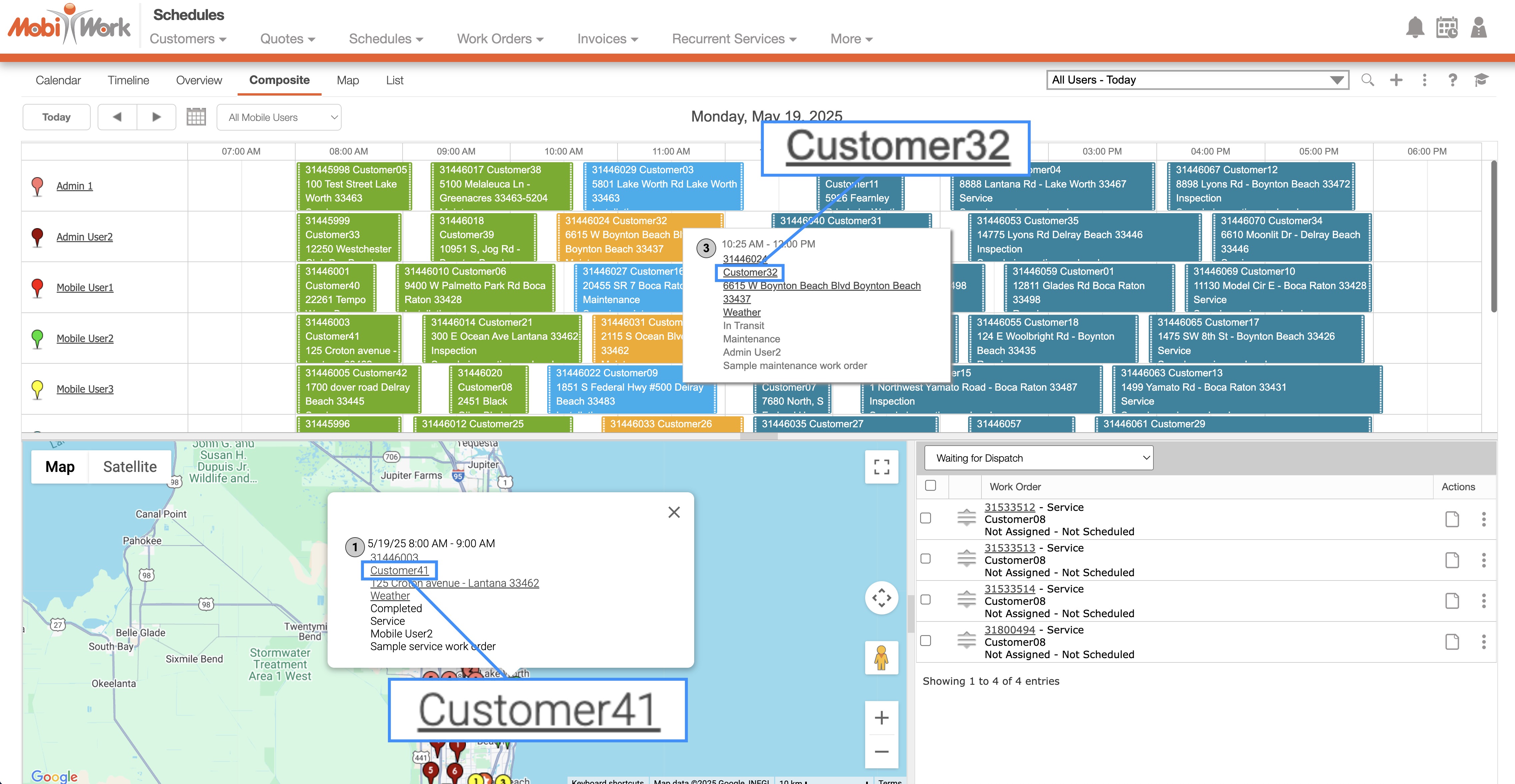Open the calendar clock icon in header
Image resolution: width=1515 pixels, height=784 pixels.
click(1447, 28)
